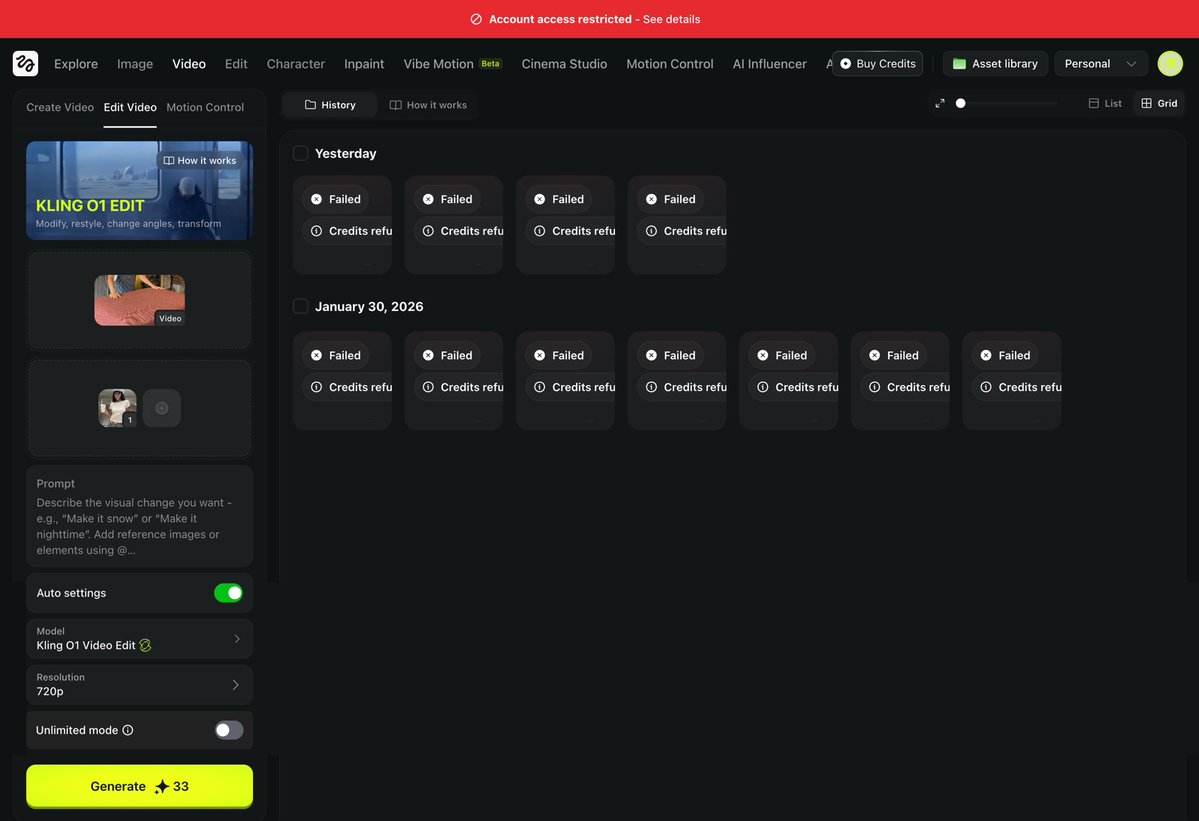
Task: Open the user avatar icon
Action: coord(1169,63)
